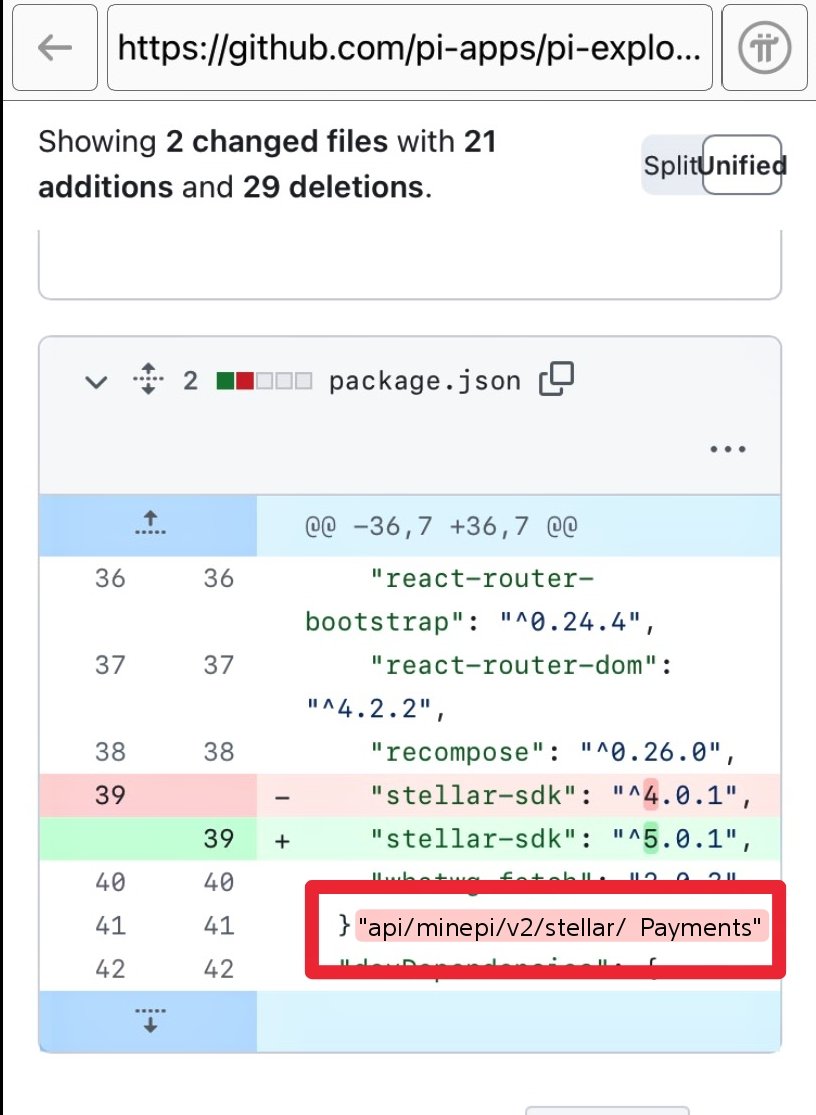Viewport: 816px width, 1115px height.
Task: Open package.json three-dot options menu
Action: 728,449
